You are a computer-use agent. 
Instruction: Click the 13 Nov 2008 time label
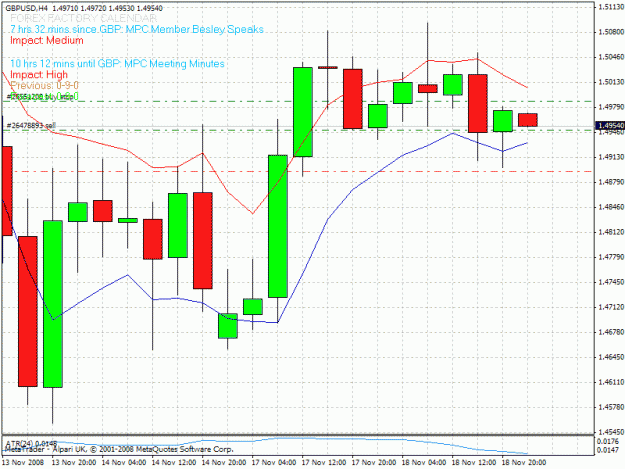tap(23, 463)
